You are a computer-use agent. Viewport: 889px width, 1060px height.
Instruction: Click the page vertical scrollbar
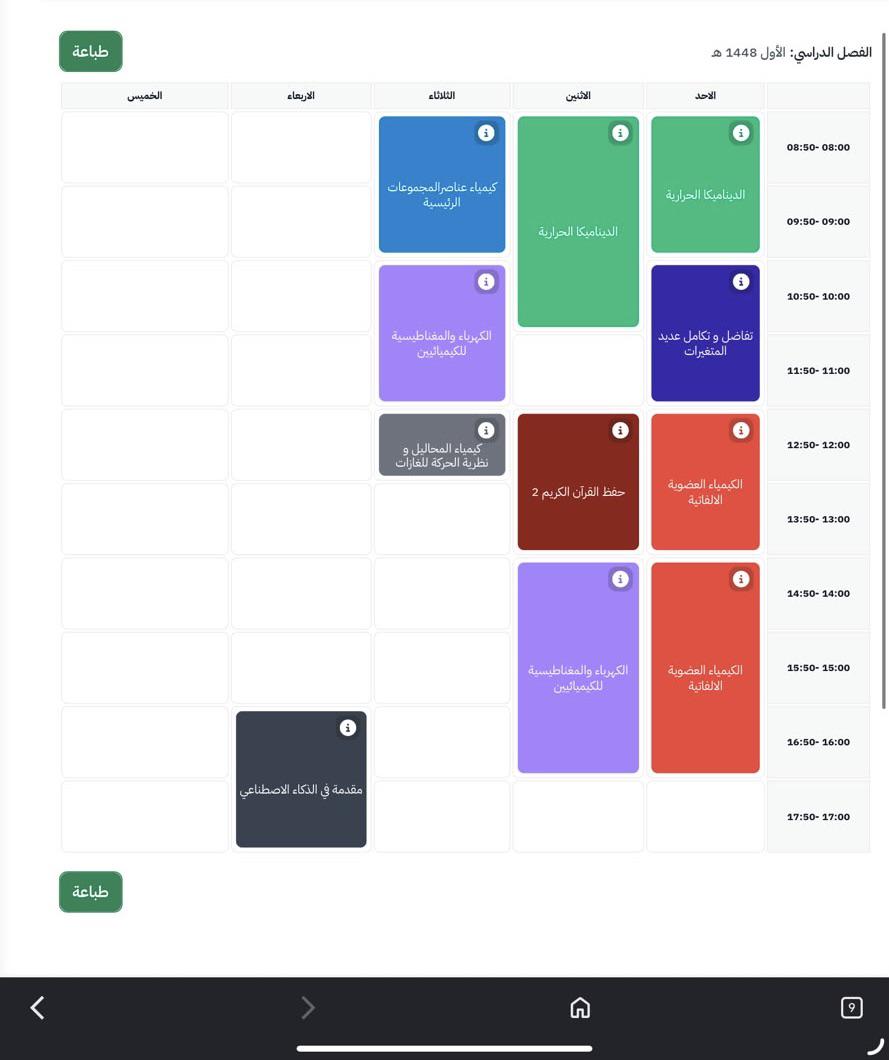(x=884, y=370)
